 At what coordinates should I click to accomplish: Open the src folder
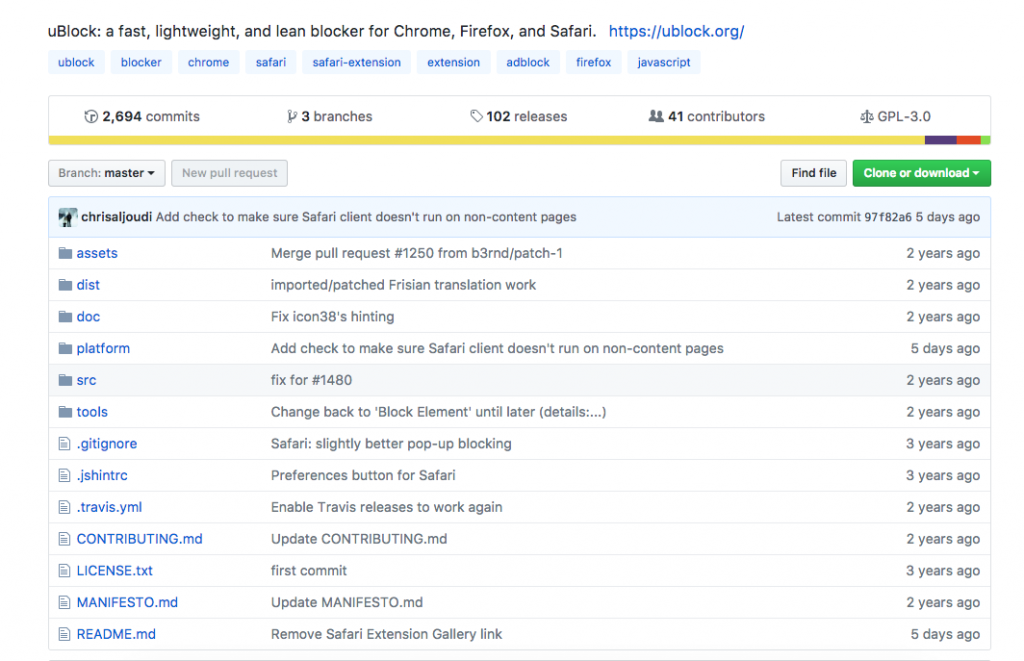pyautogui.click(x=86, y=380)
